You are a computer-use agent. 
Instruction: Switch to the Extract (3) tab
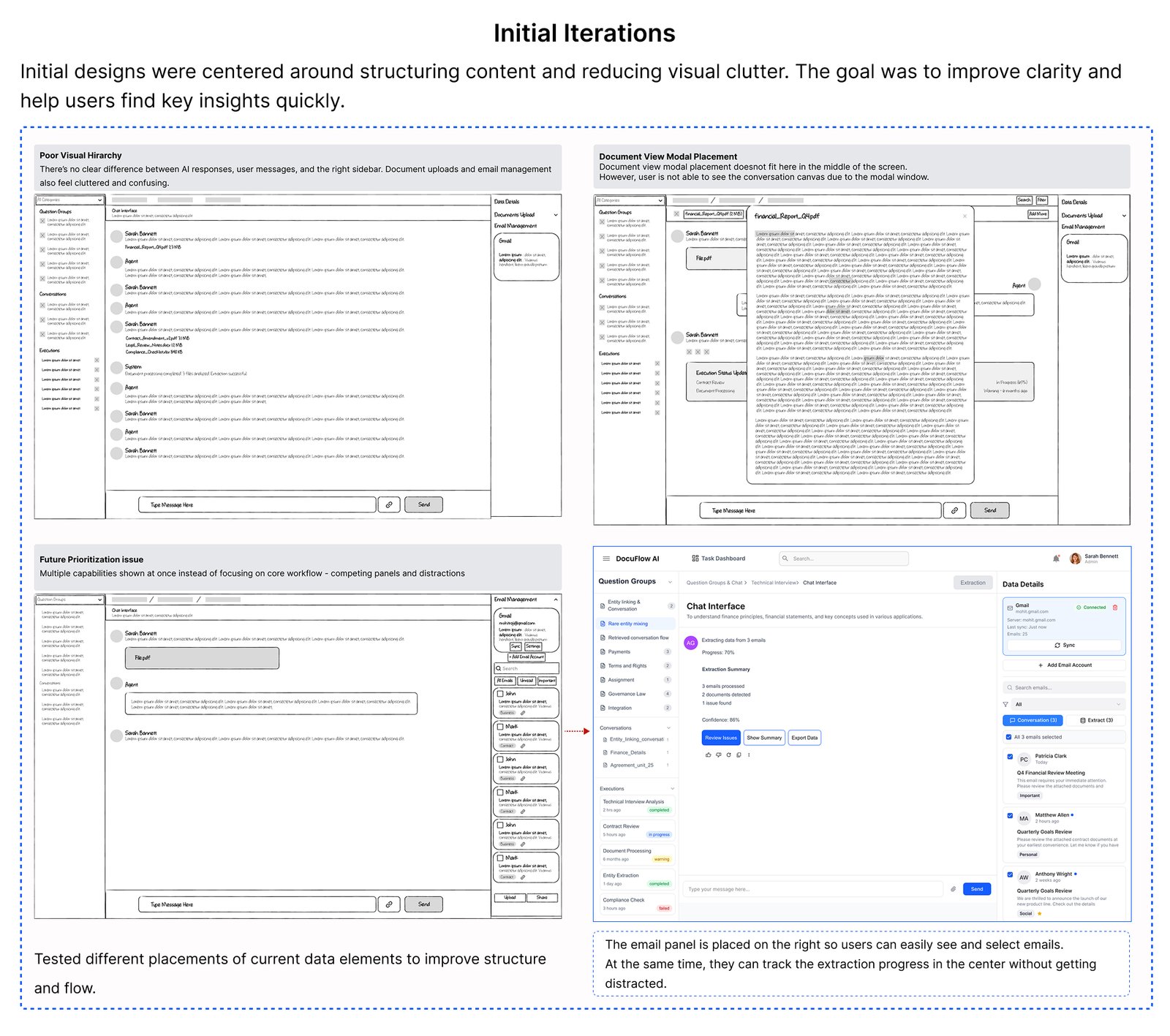coord(1095,720)
